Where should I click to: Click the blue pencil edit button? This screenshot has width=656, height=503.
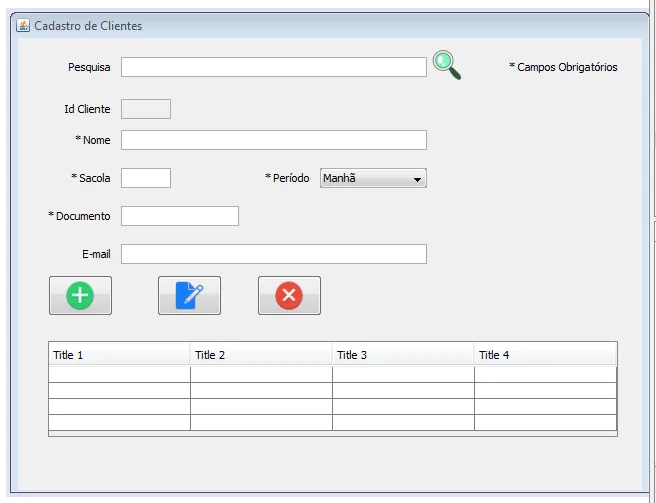pyautogui.click(x=189, y=296)
